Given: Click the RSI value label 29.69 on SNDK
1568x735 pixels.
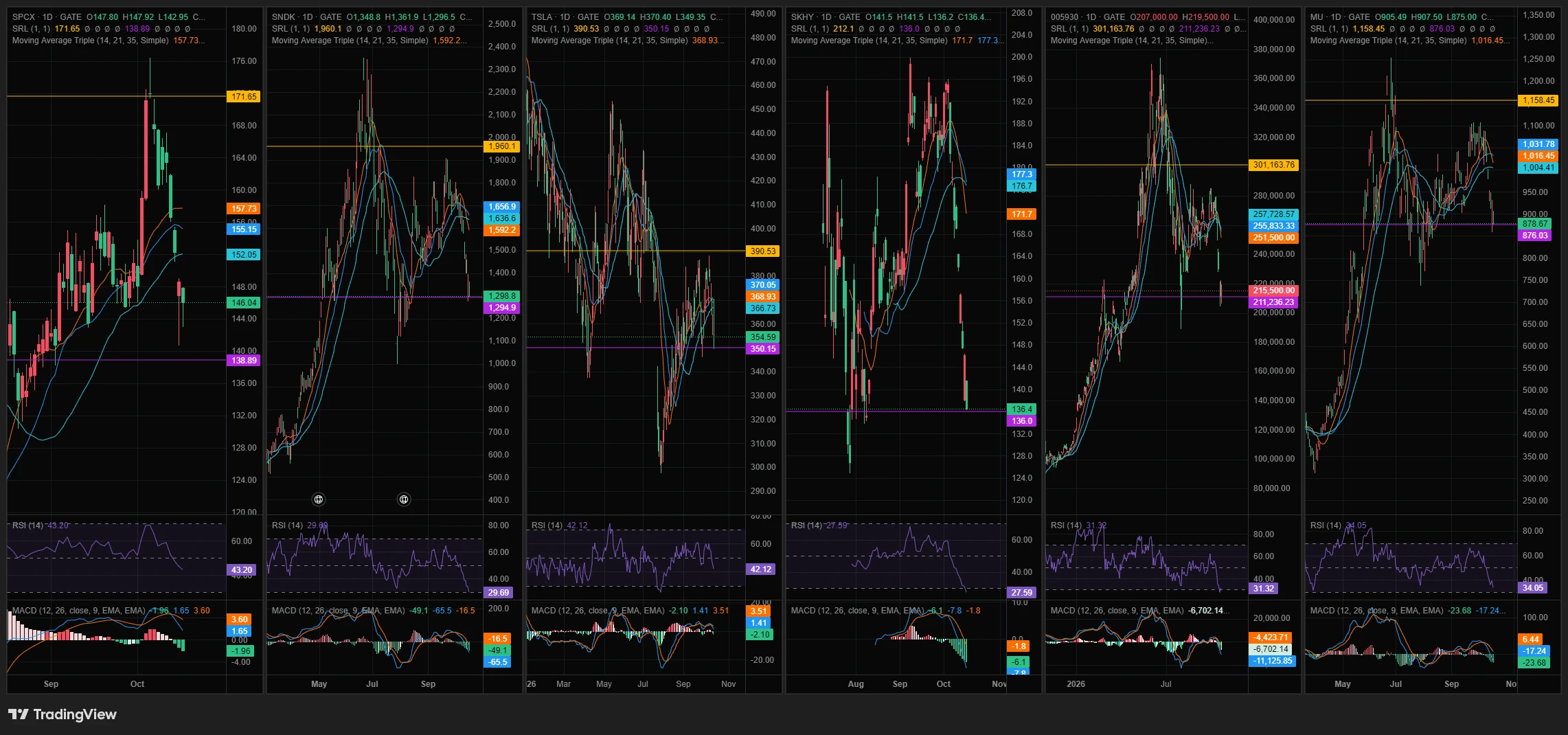Looking at the screenshot, I should click(498, 593).
